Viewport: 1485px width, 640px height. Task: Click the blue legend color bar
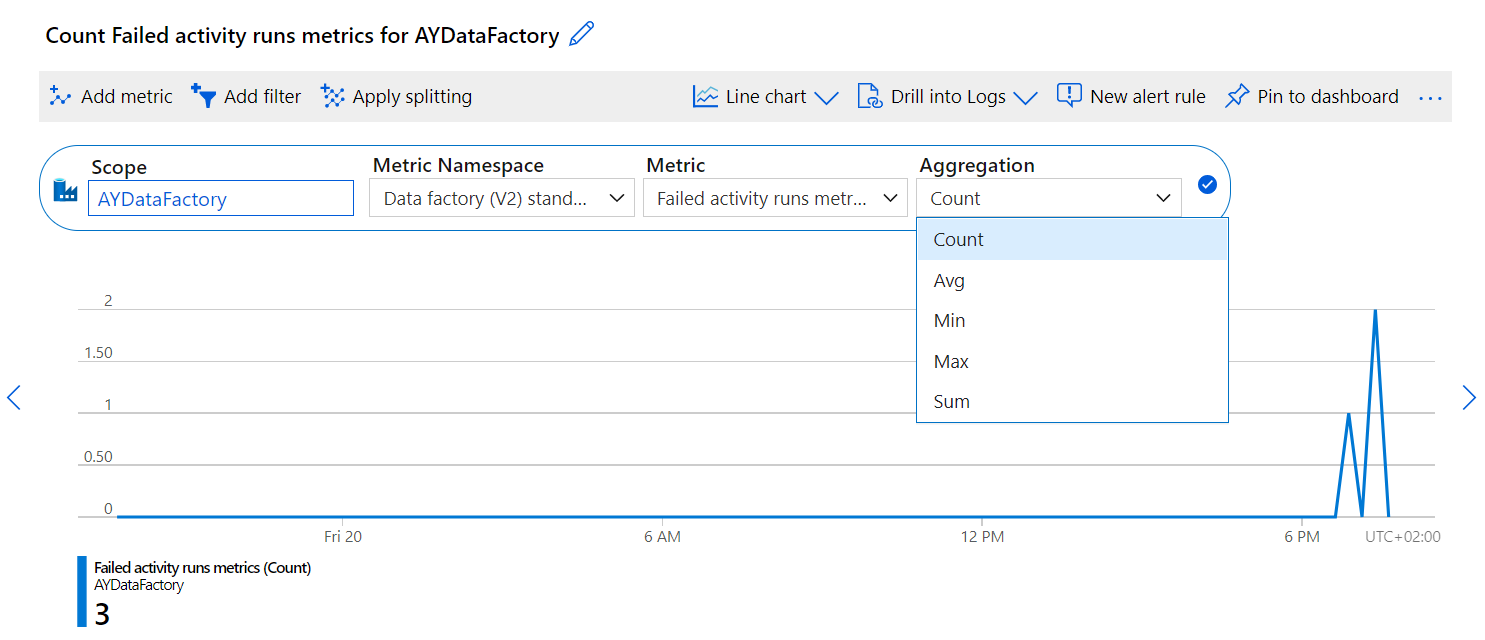[82, 591]
